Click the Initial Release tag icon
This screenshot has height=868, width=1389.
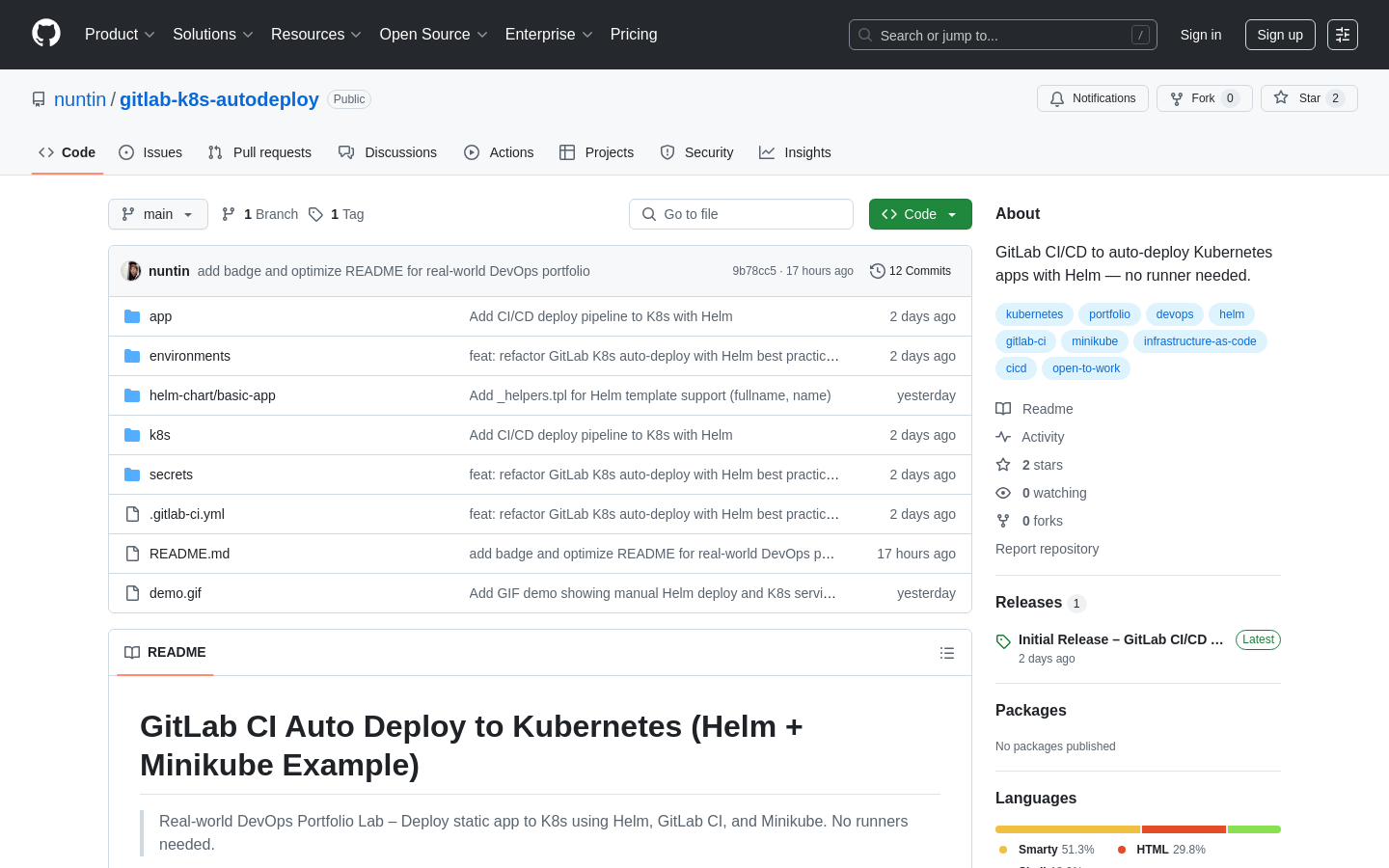[1003, 641]
